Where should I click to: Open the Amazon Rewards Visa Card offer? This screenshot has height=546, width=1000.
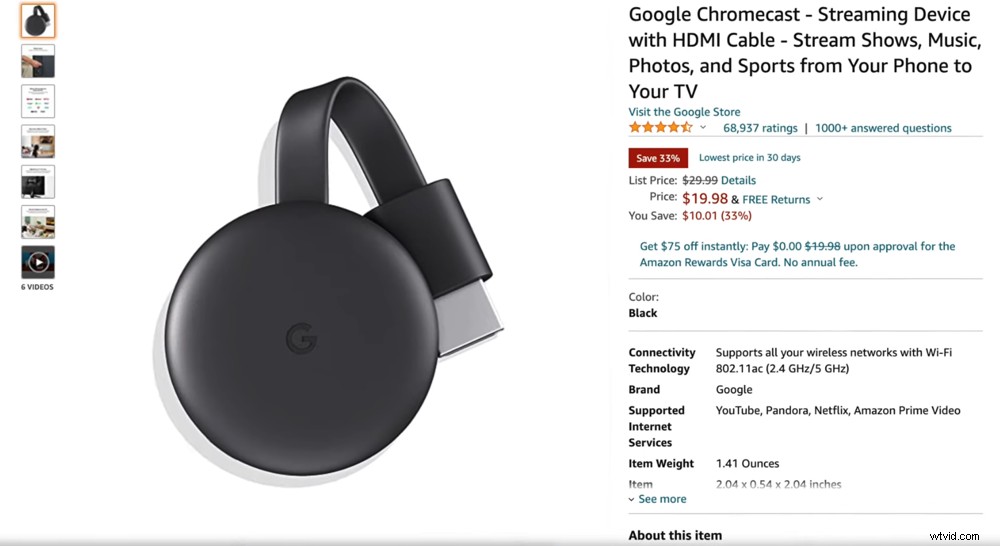[797, 254]
